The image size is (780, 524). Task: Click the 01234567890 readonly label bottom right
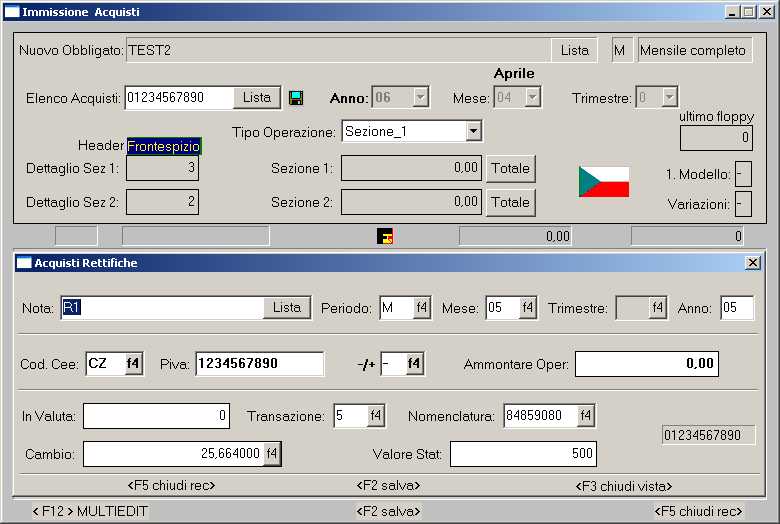pyautogui.click(x=708, y=435)
